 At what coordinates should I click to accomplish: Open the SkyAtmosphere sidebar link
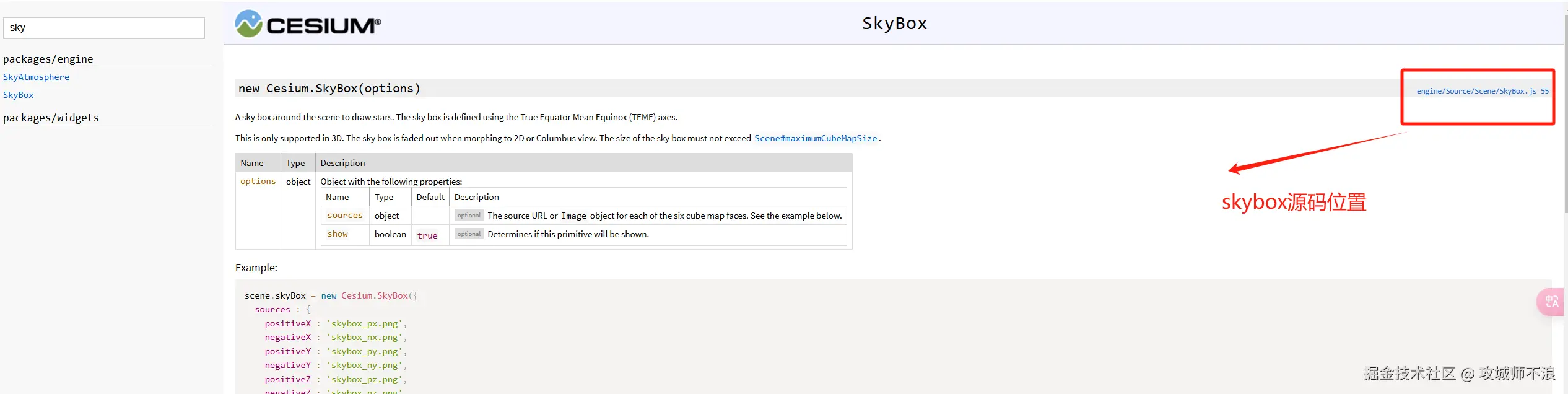tap(36, 77)
